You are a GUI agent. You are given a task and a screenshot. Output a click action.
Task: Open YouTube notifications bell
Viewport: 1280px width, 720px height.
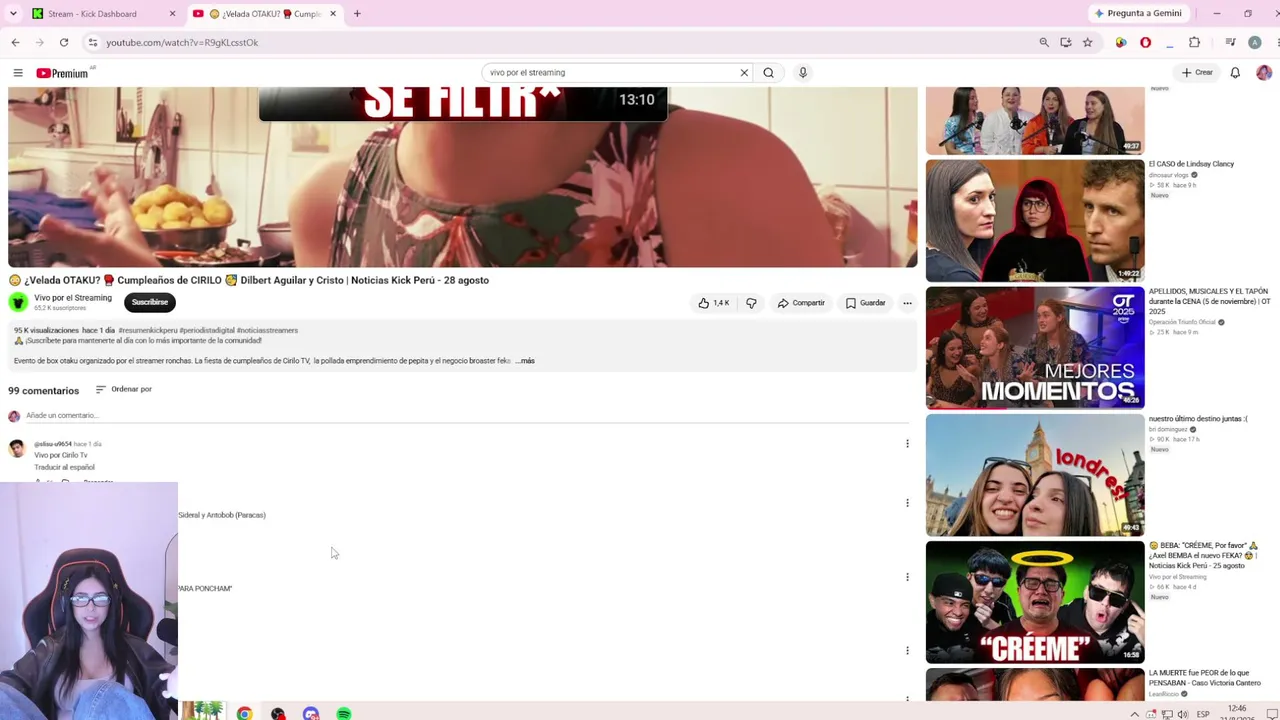[1235, 73]
